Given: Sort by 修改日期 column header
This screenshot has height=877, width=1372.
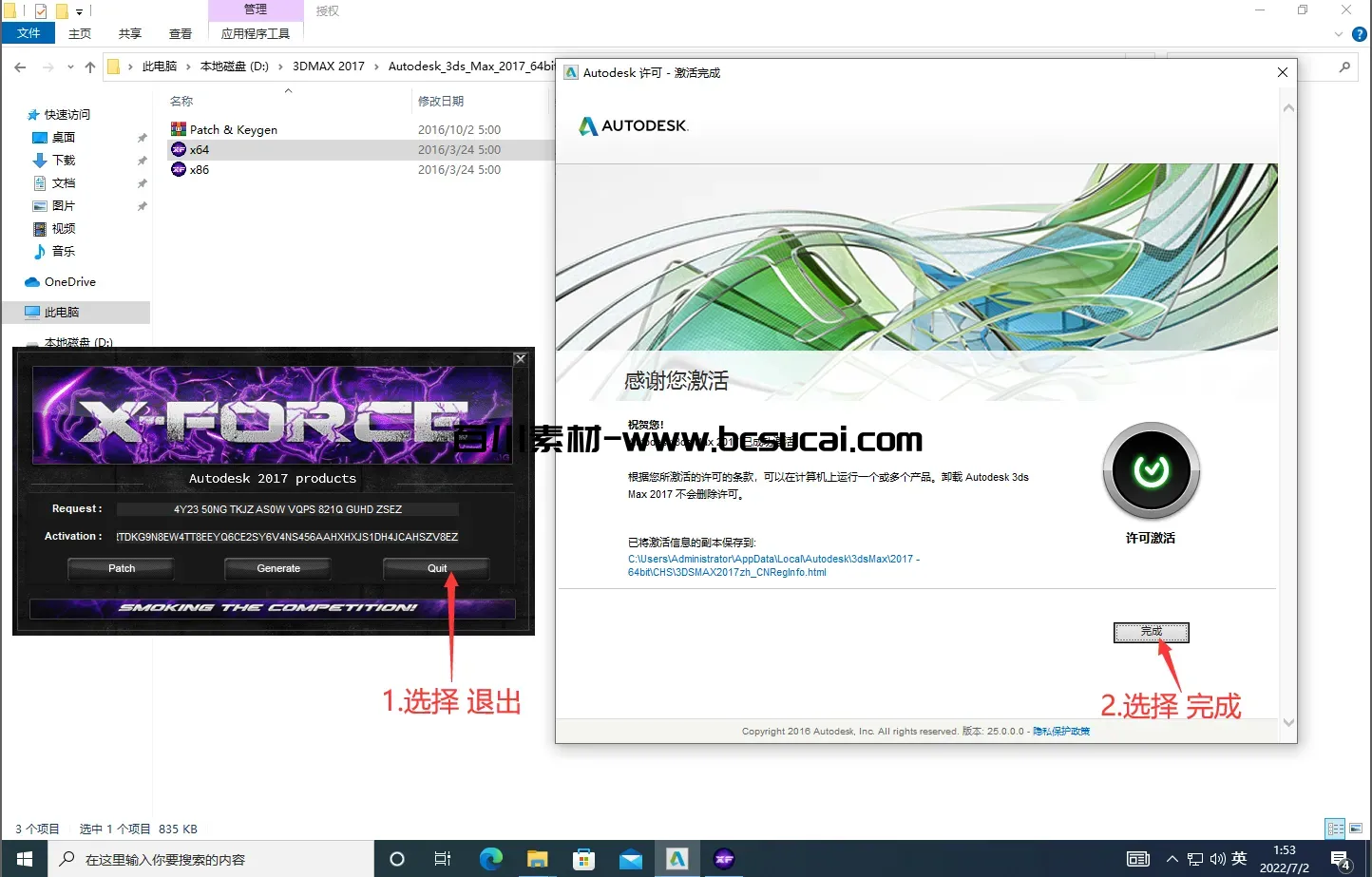Looking at the screenshot, I should (441, 101).
